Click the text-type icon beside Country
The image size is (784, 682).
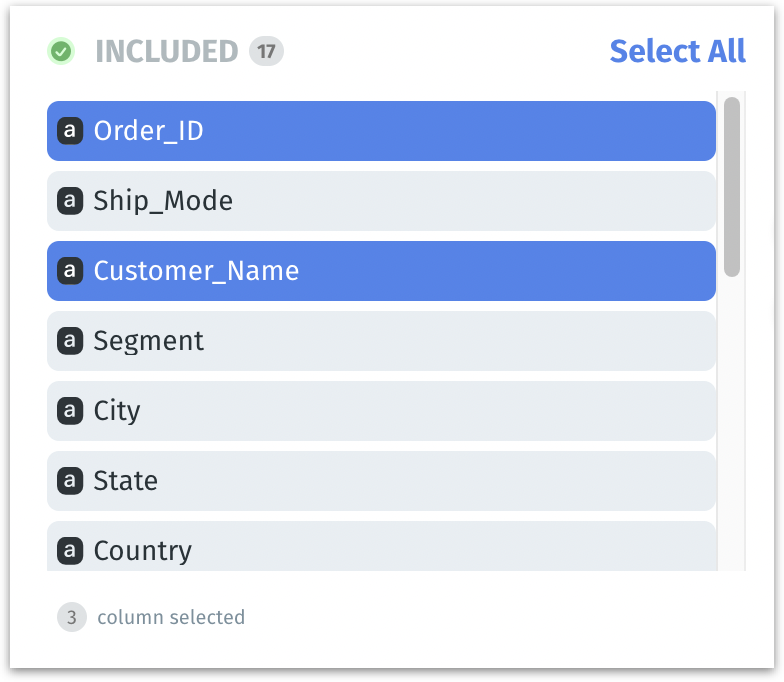pyautogui.click(x=70, y=550)
